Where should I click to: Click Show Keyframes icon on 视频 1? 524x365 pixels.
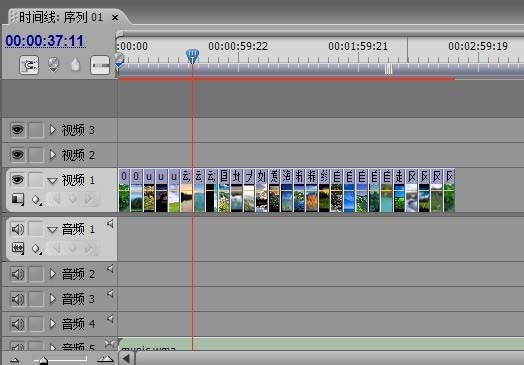coord(36,200)
